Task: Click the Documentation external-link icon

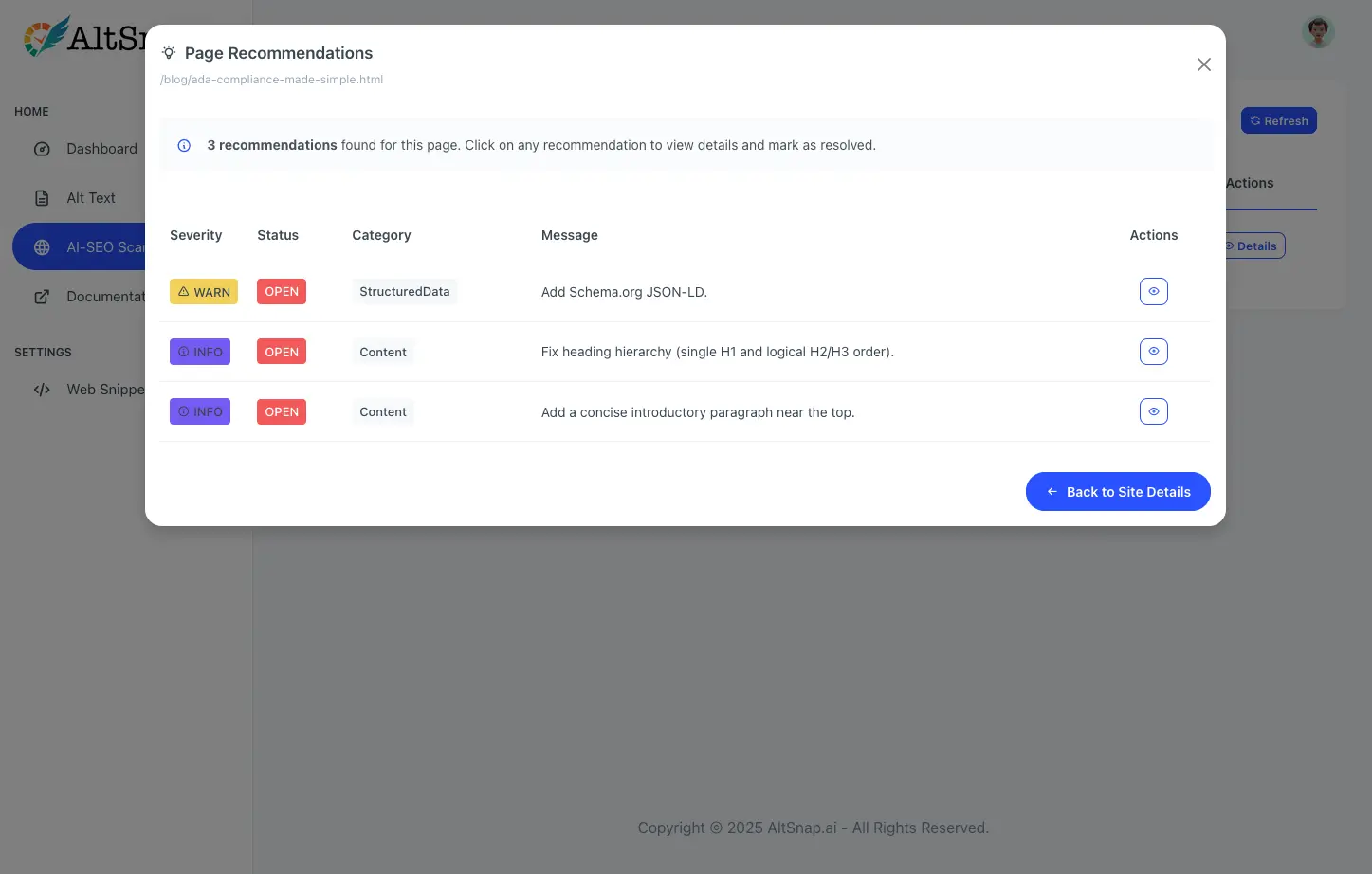Action: 42,297
